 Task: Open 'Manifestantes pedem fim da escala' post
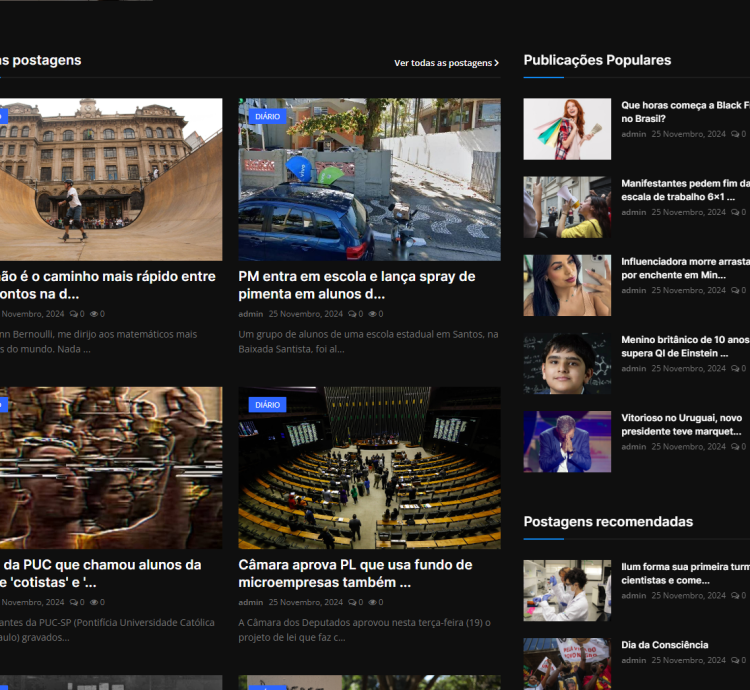click(685, 190)
